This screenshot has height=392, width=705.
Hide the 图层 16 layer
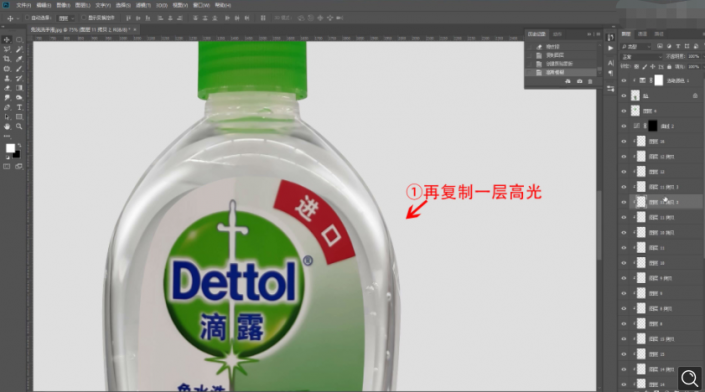pyautogui.click(x=624, y=142)
